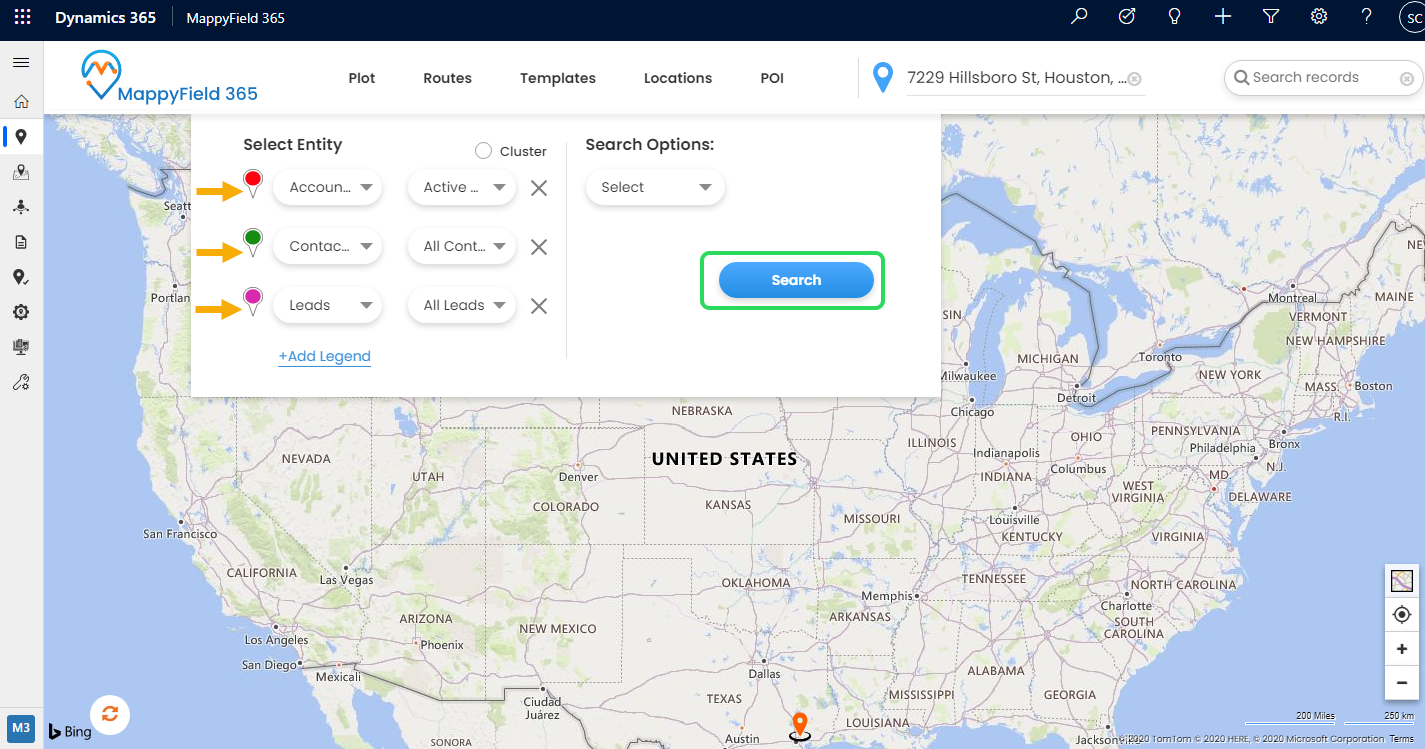Open the task flow target icon
The image size is (1425, 749).
[1127, 16]
